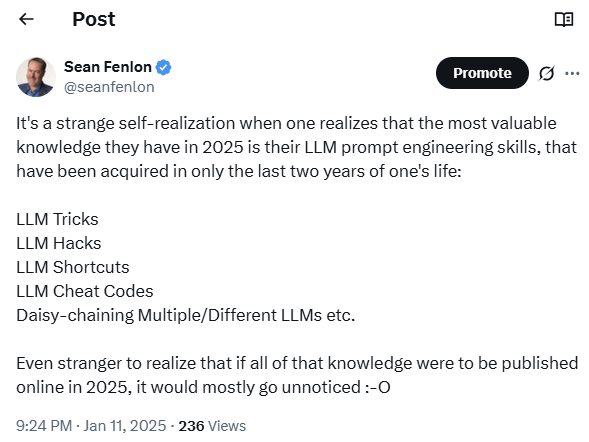The image size is (589, 442).
Task: Click the Daisy-chaining Multiple/Different LLMs line
Action: [x=186, y=315]
